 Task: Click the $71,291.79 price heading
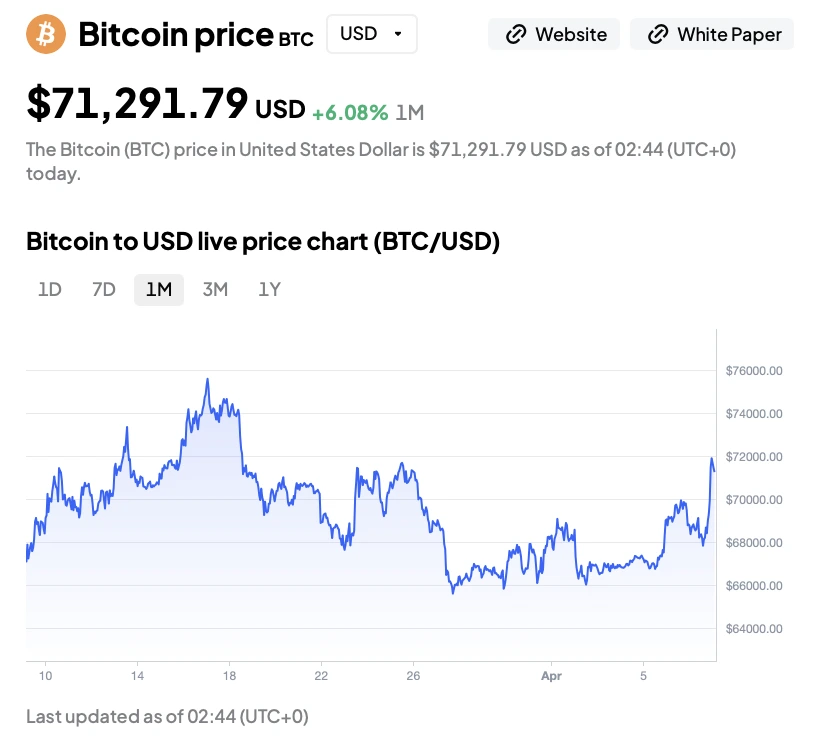(x=137, y=103)
